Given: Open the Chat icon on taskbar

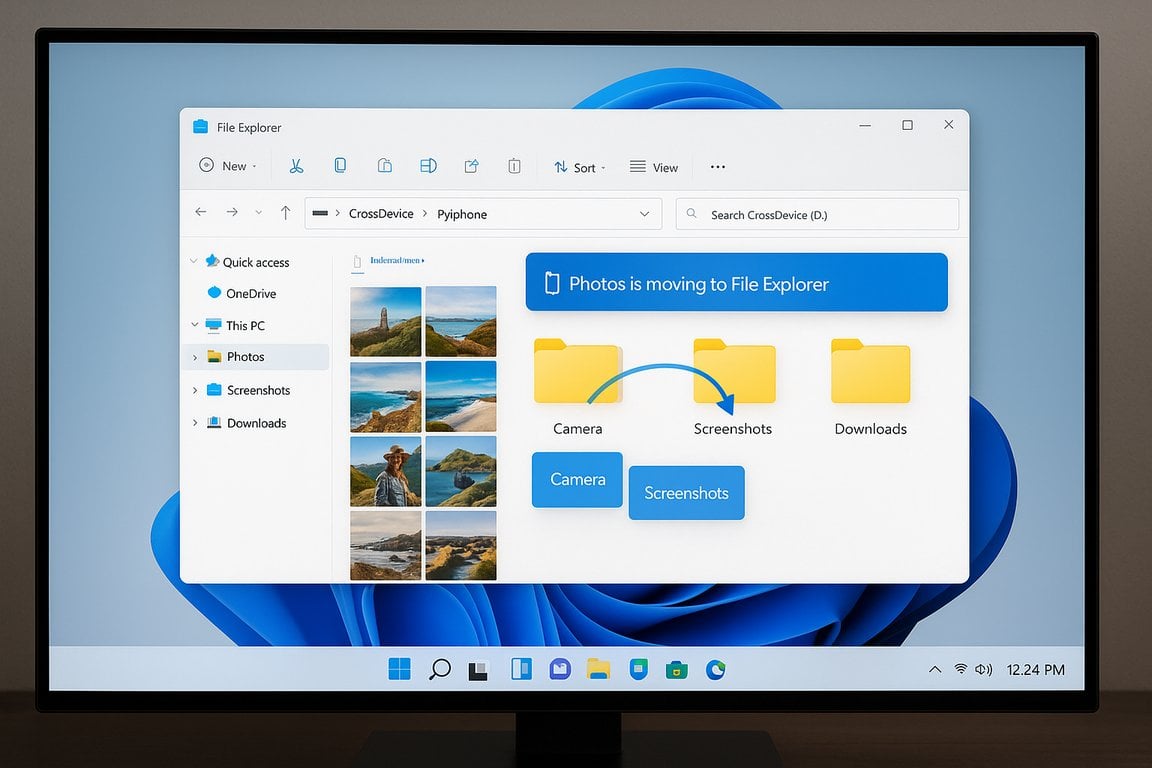Looking at the screenshot, I should coord(560,669).
